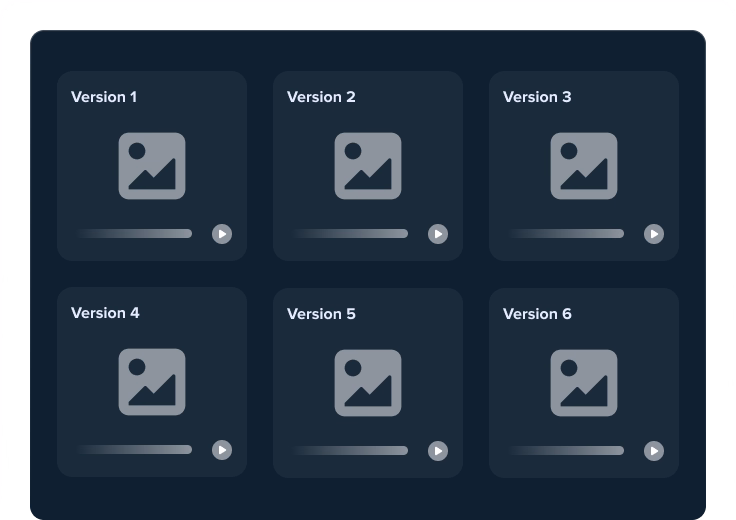This screenshot has height=520, width=736.
Task: Select the Version 2 title label
Action: 321,97
